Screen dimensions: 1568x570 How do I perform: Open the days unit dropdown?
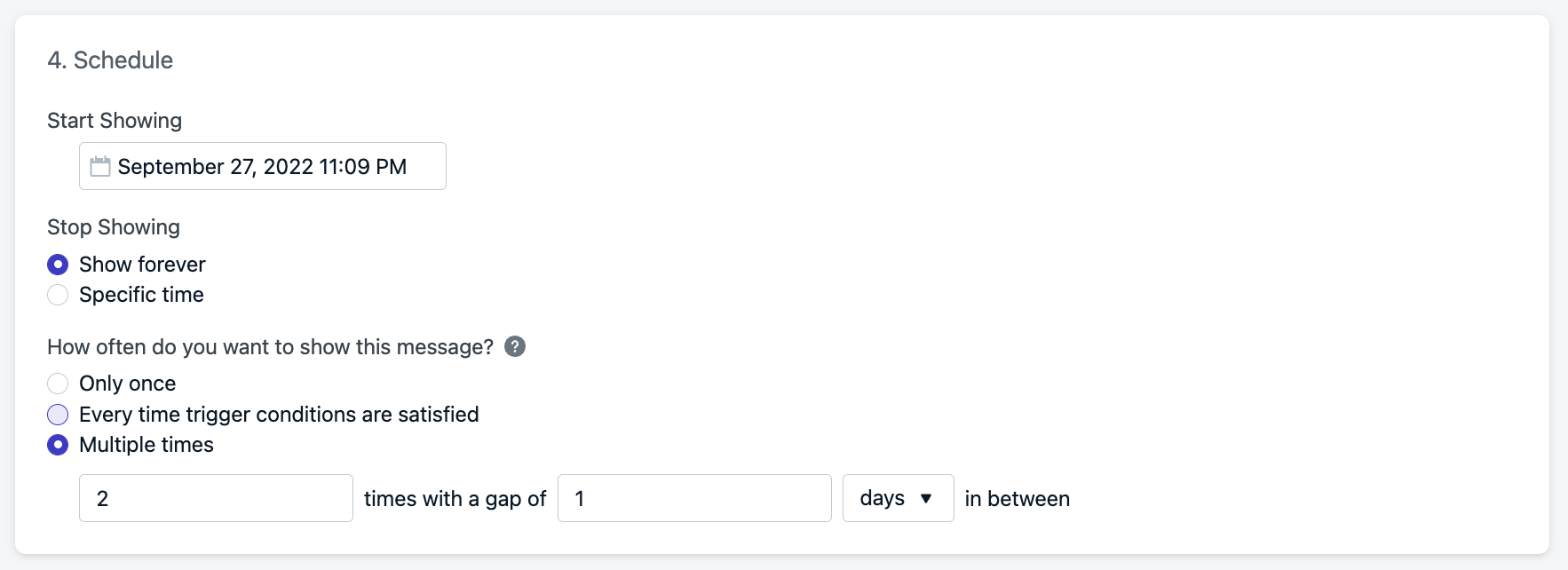click(898, 498)
